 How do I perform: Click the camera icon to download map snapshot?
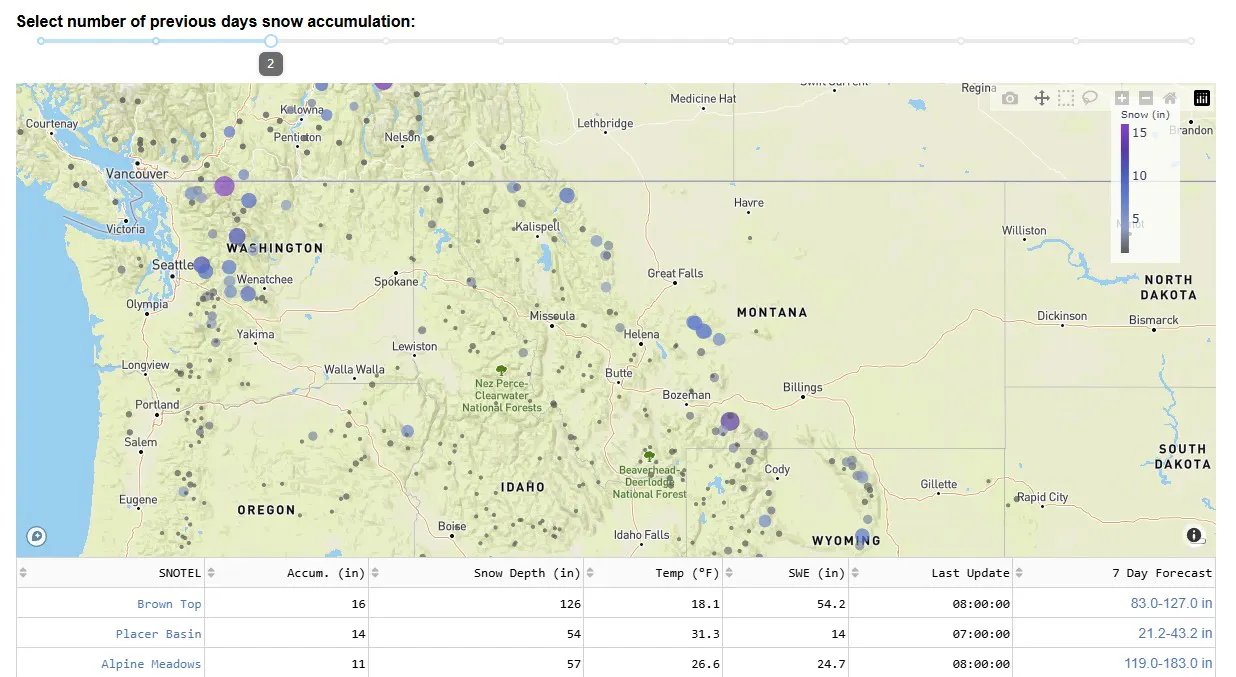(1009, 98)
